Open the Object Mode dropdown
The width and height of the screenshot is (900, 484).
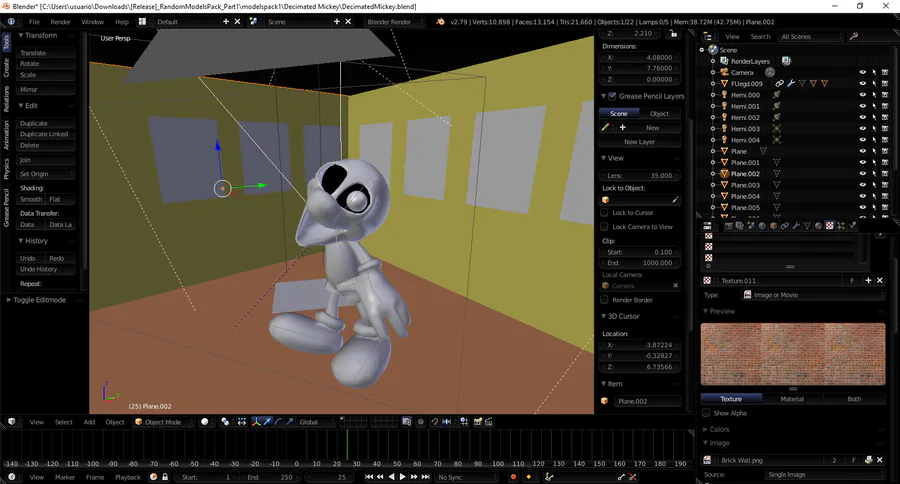164,421
